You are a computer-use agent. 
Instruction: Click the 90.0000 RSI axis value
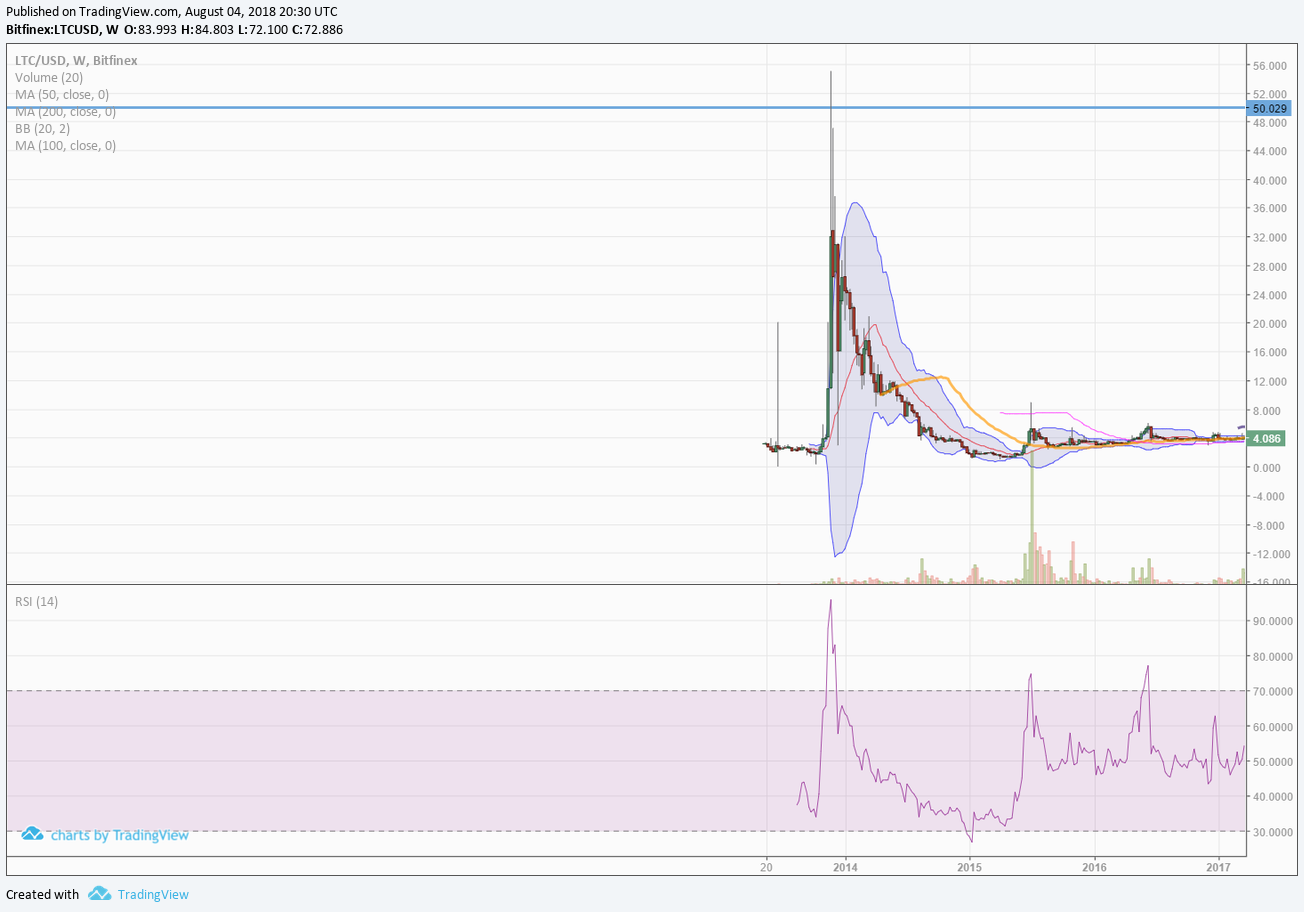(1273, 621)
